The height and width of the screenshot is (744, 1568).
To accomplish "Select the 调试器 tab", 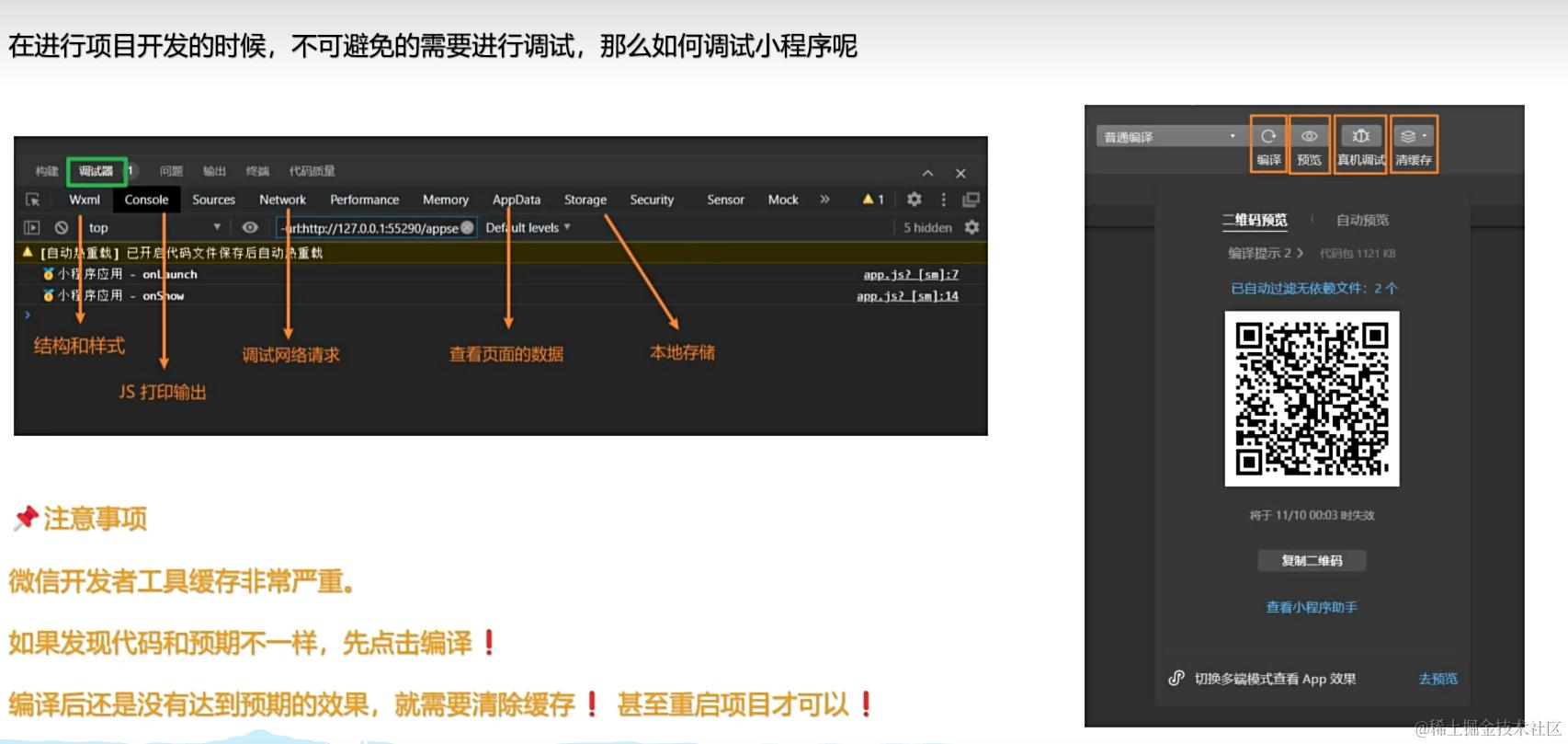I will click(96, 171).
